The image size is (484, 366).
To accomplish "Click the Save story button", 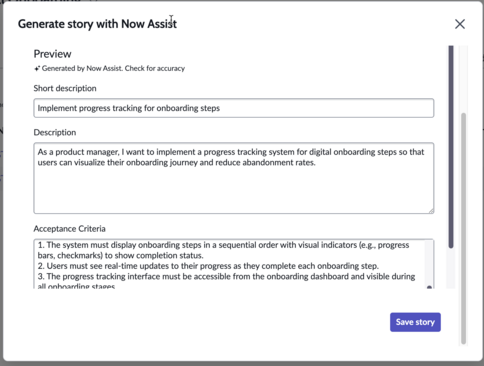I will click(415, 322).
